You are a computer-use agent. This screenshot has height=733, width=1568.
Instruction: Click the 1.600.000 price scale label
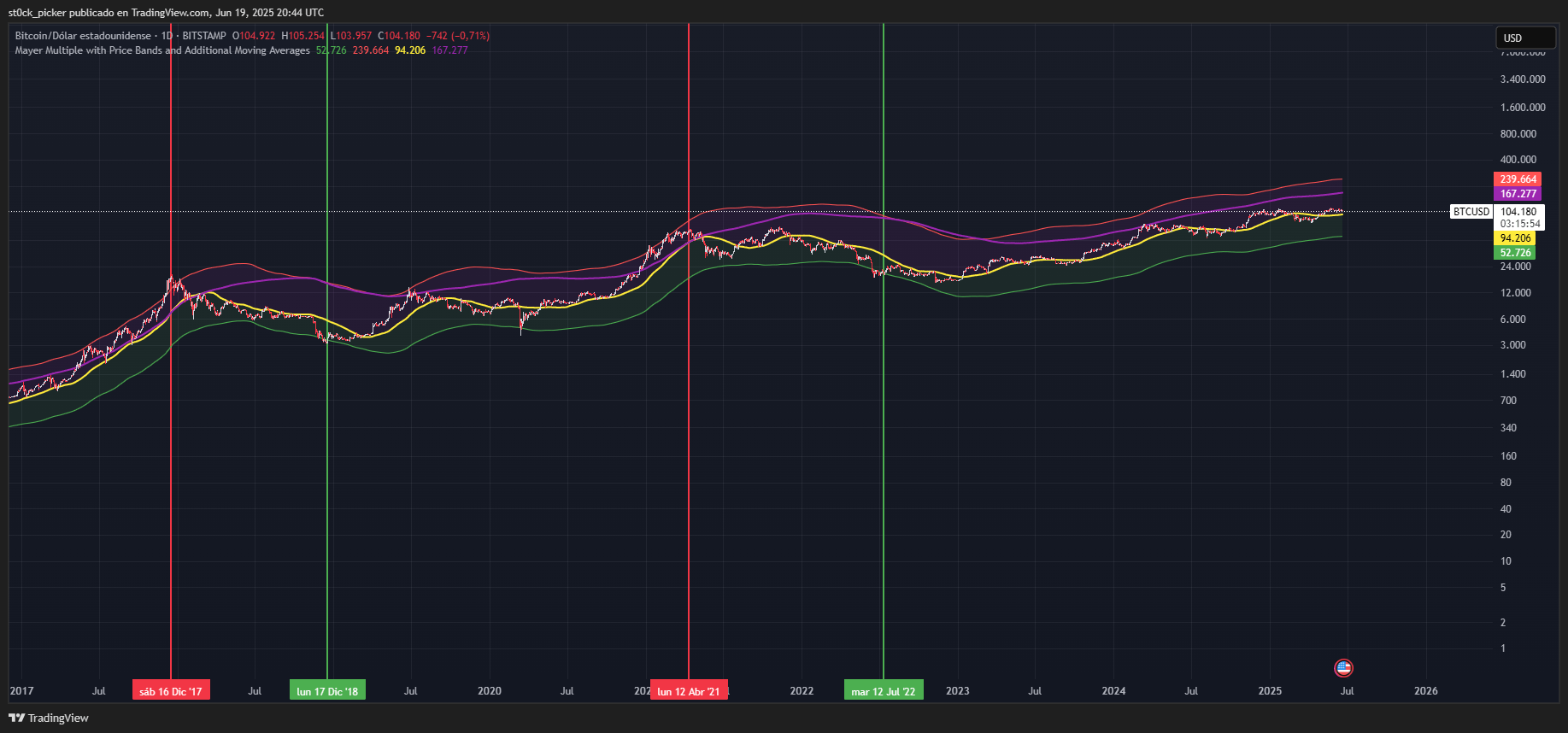click(x=1523, y=108)
